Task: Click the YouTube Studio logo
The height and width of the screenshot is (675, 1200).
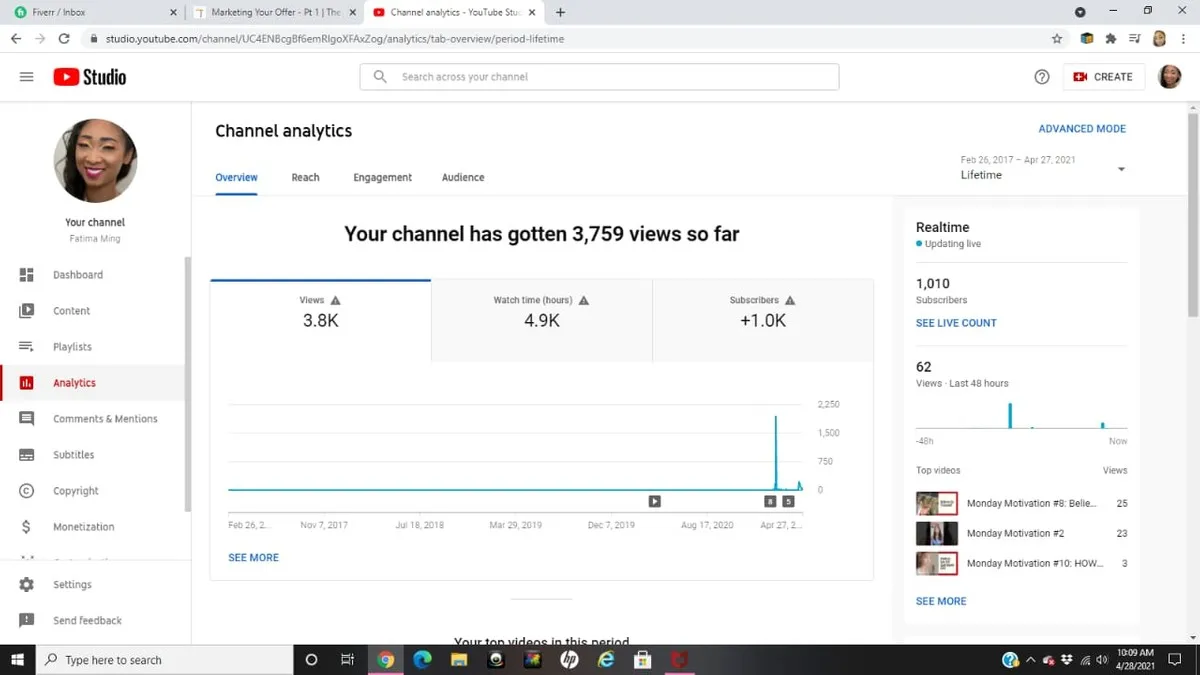Action: pos(90,77)
